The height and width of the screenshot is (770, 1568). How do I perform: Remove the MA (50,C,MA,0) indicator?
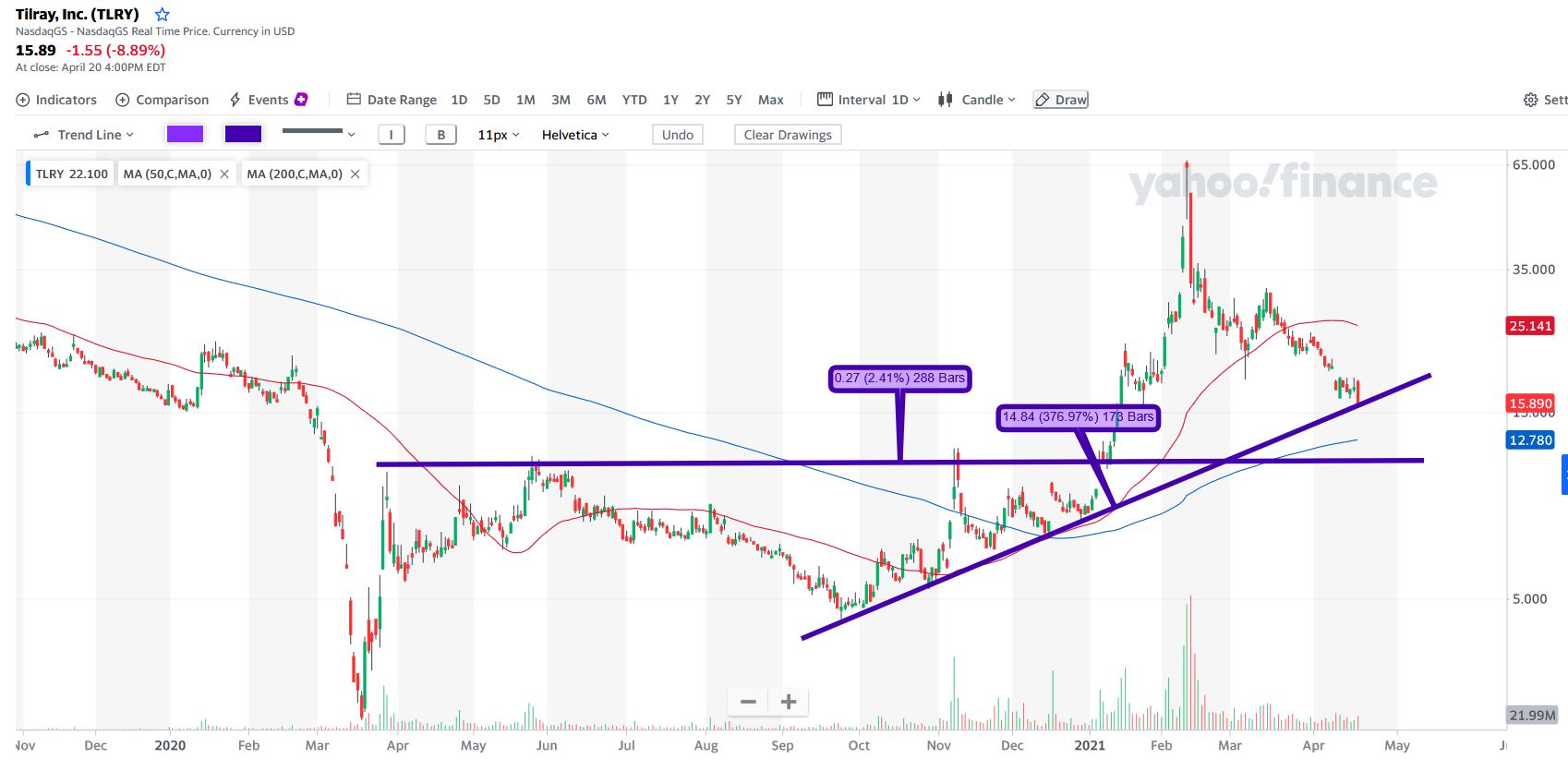pos(224,174)
